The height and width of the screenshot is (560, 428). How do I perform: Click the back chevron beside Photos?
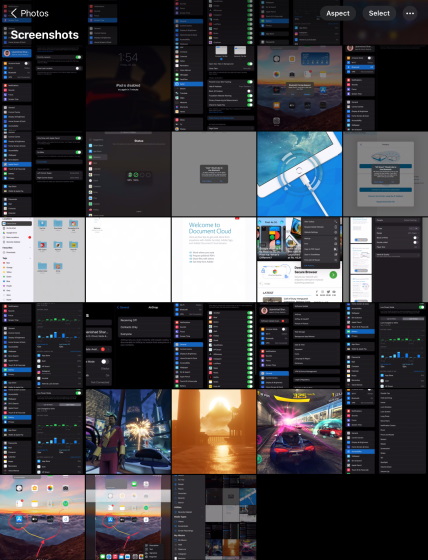[x=14, y=13]
